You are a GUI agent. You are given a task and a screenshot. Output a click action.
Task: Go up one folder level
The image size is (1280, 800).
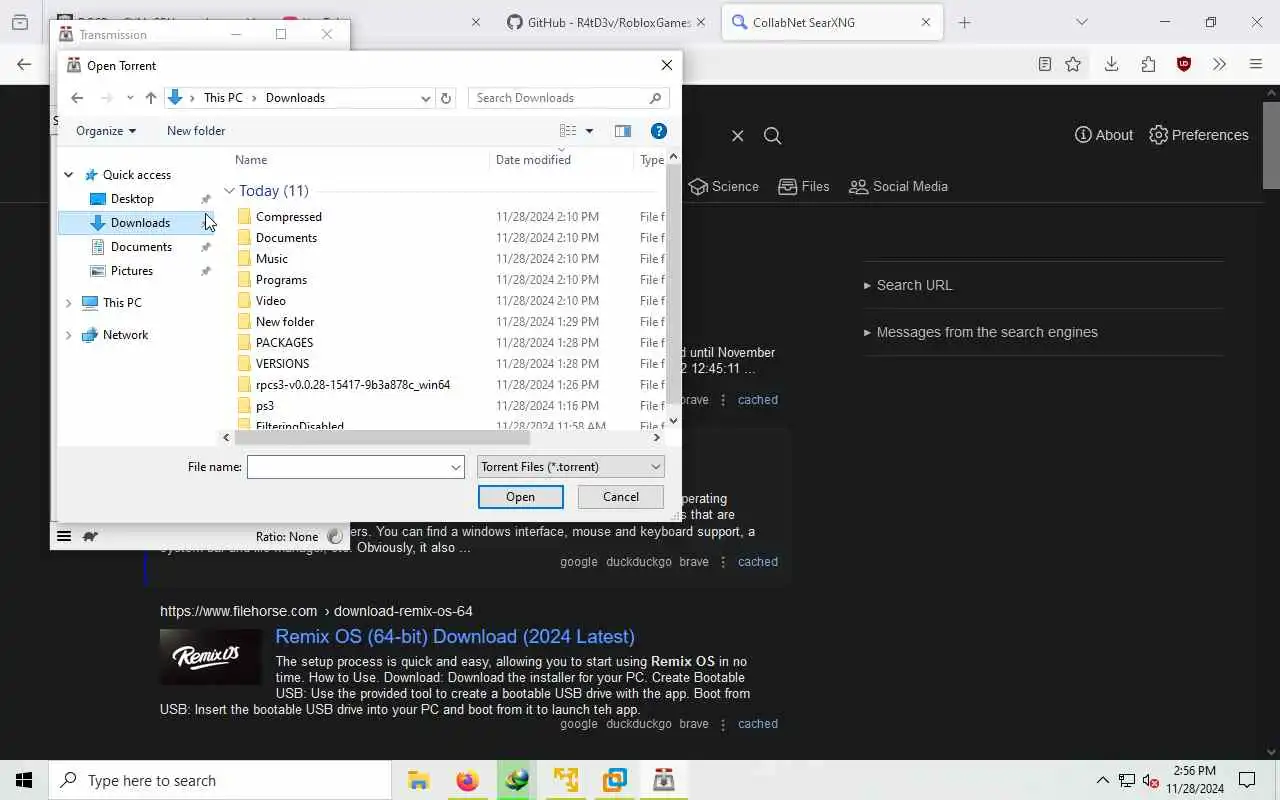tap(151, 98)
